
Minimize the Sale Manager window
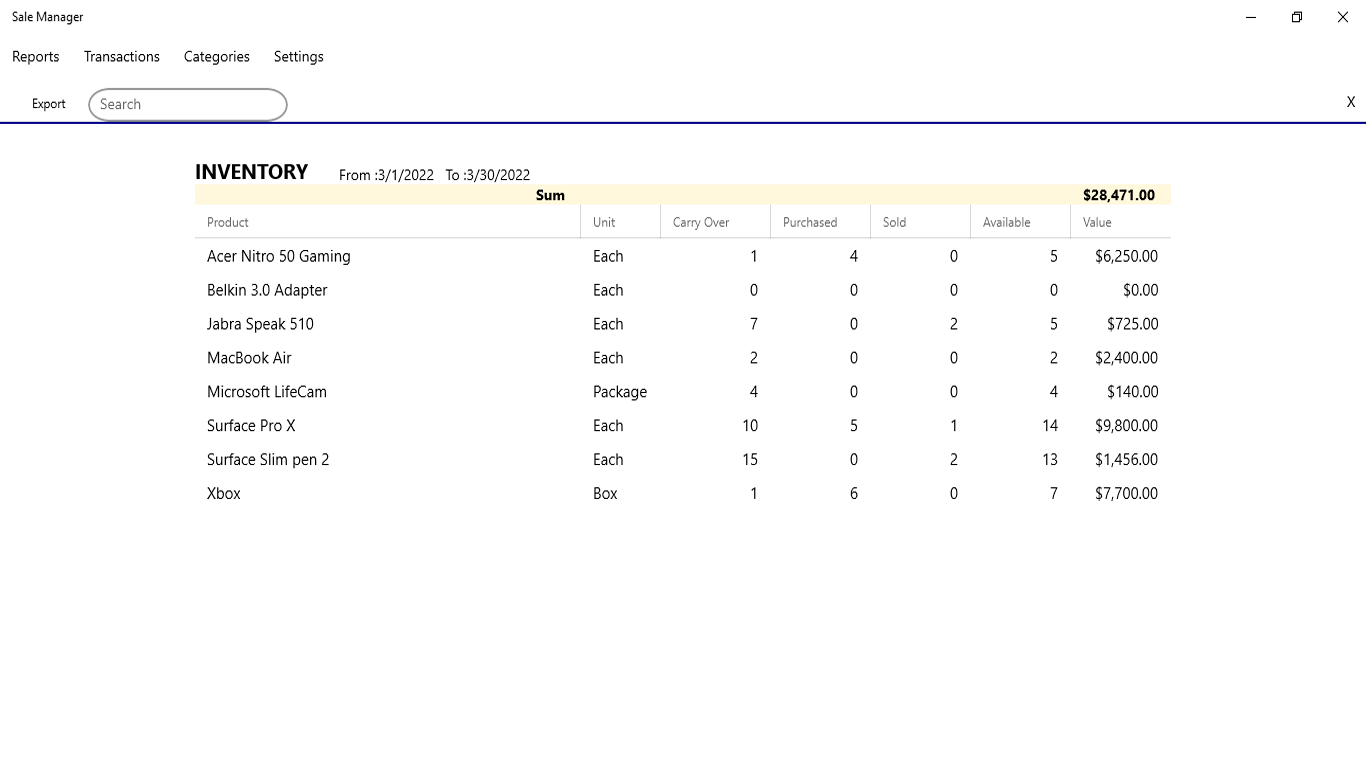(x=1251, y=17)
